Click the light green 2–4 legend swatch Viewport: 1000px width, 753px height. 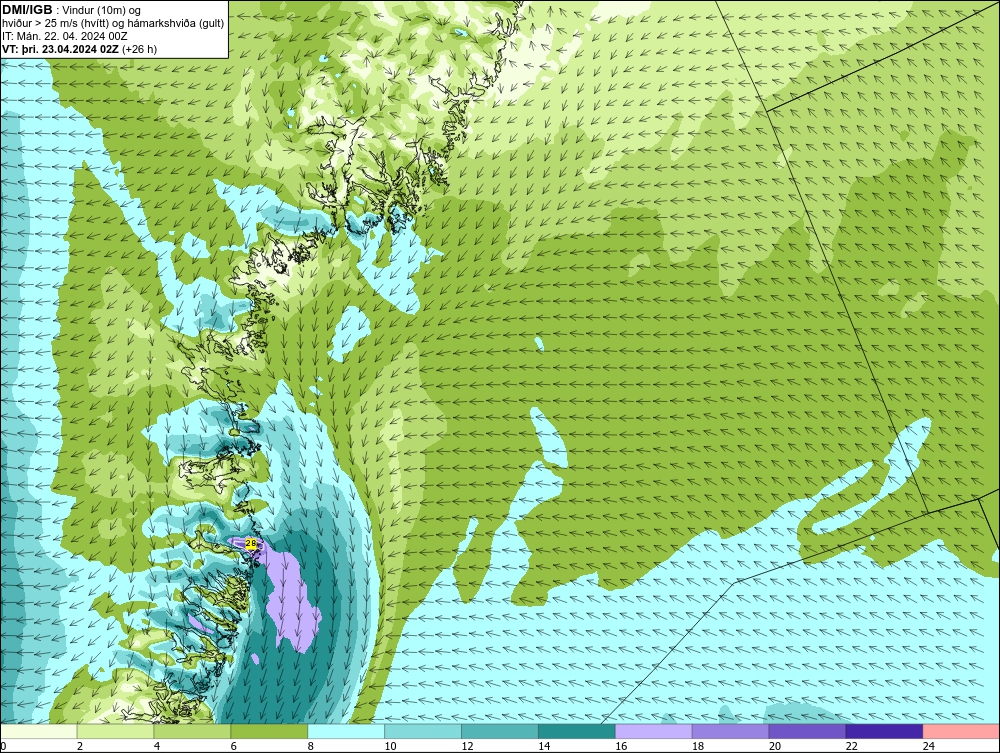[x=115, y=731]
